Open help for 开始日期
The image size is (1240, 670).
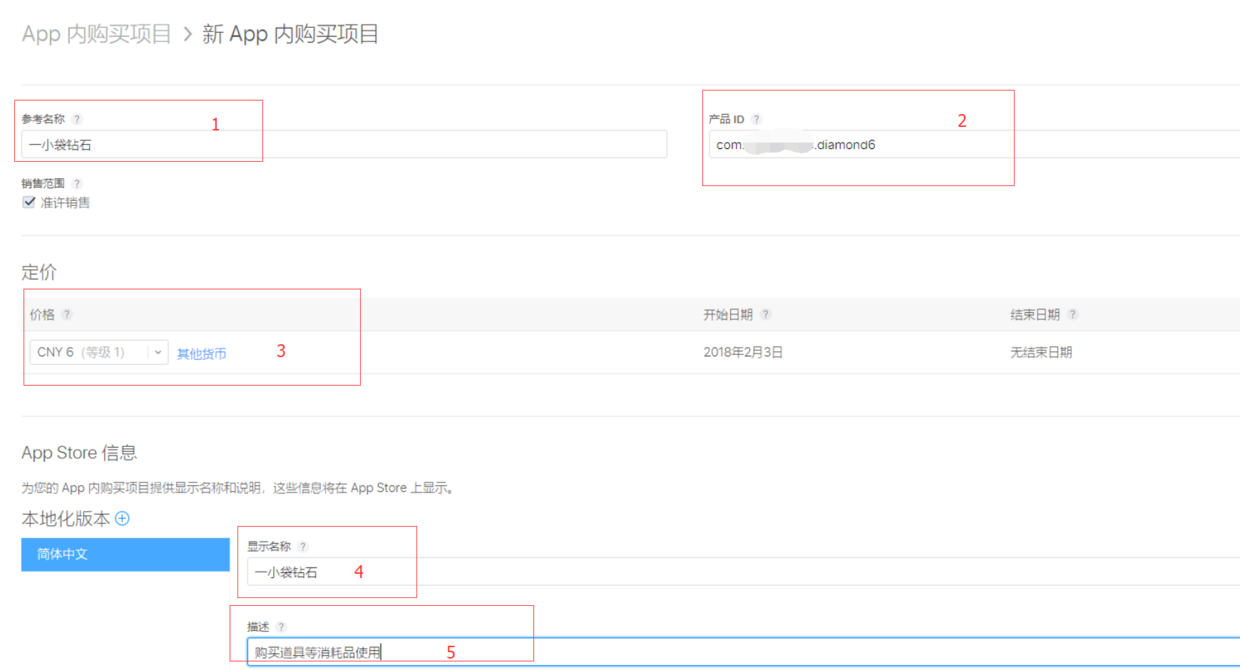coord(766,313)
